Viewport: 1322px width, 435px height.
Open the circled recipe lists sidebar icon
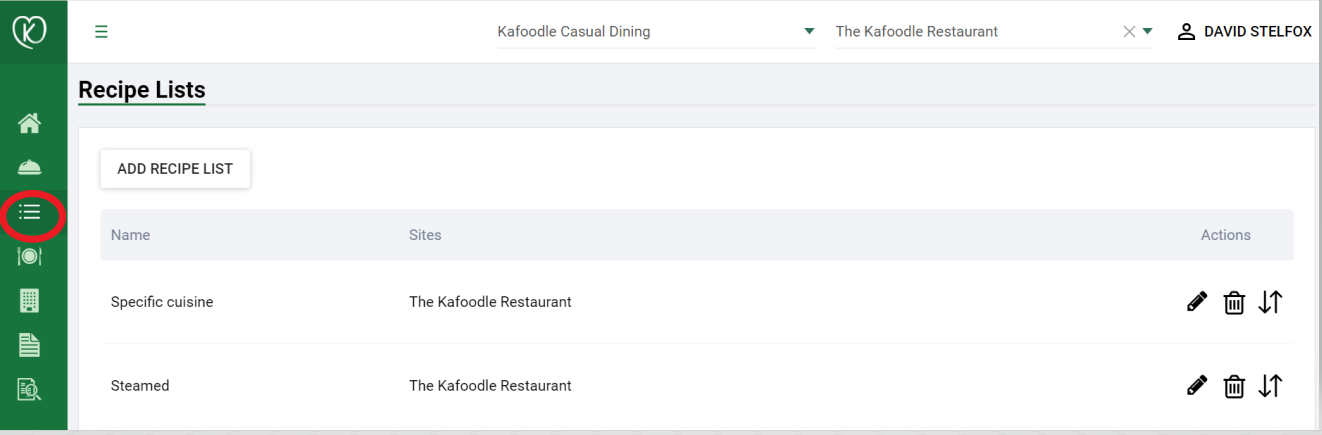pyautogui.click(x=30, y=212)
